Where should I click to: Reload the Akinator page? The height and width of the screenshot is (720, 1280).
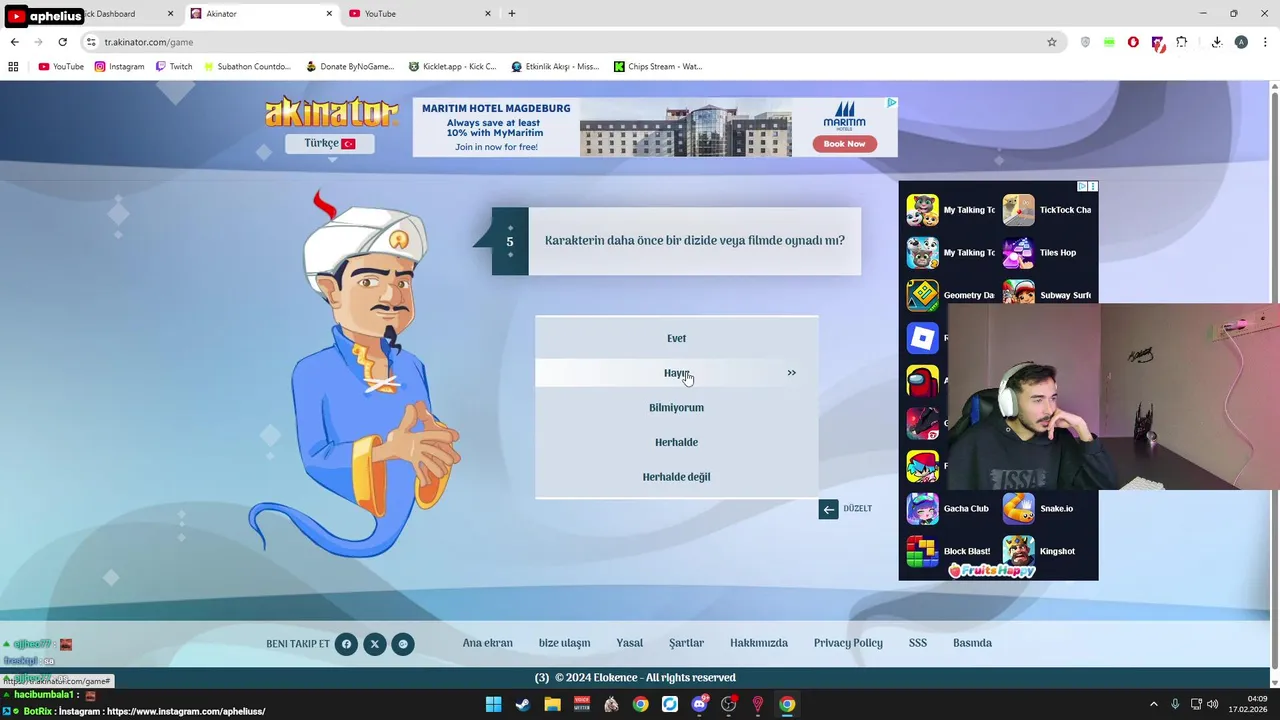[x=62, y=42]
